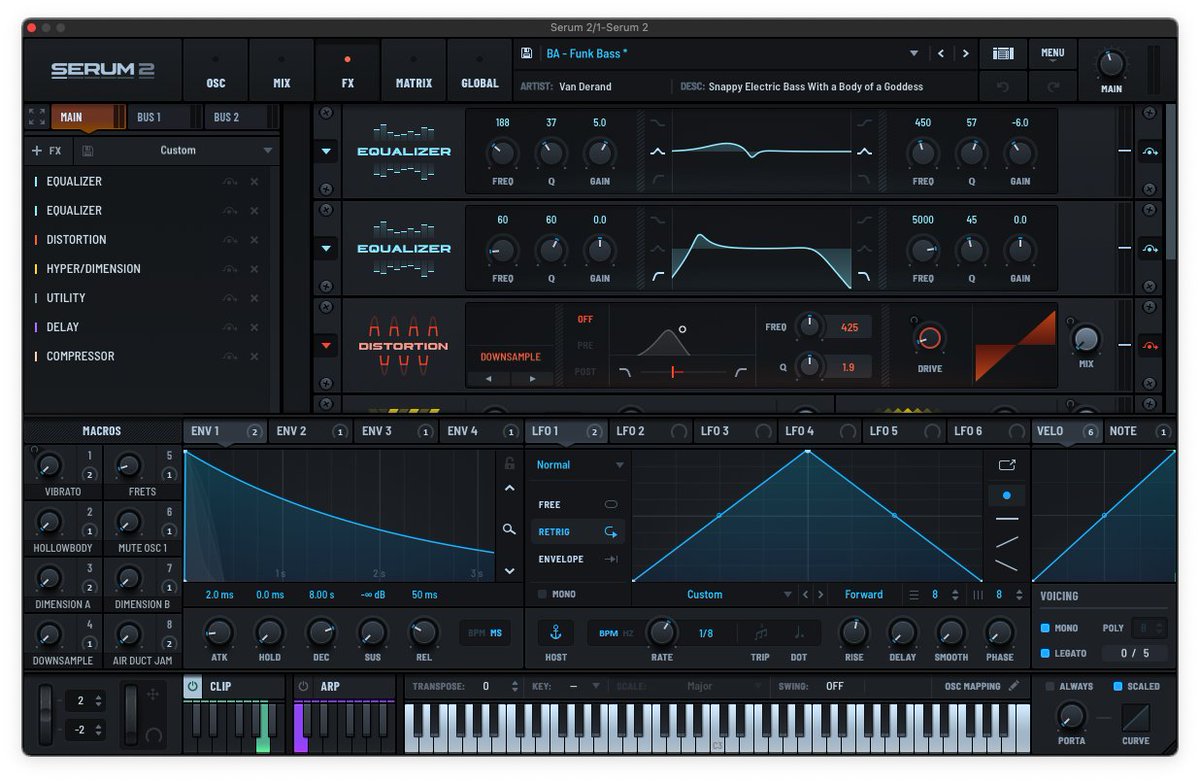The width and height of the screenshot is (1200, 782).
Task: Click the TRANSPOSE value stepper
Action: point(515,686)
